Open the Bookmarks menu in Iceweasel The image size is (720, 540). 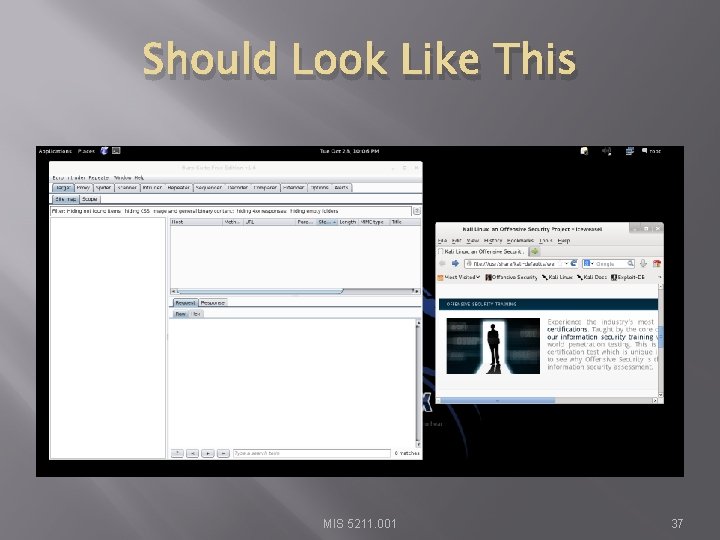click(x=520, y=241)
